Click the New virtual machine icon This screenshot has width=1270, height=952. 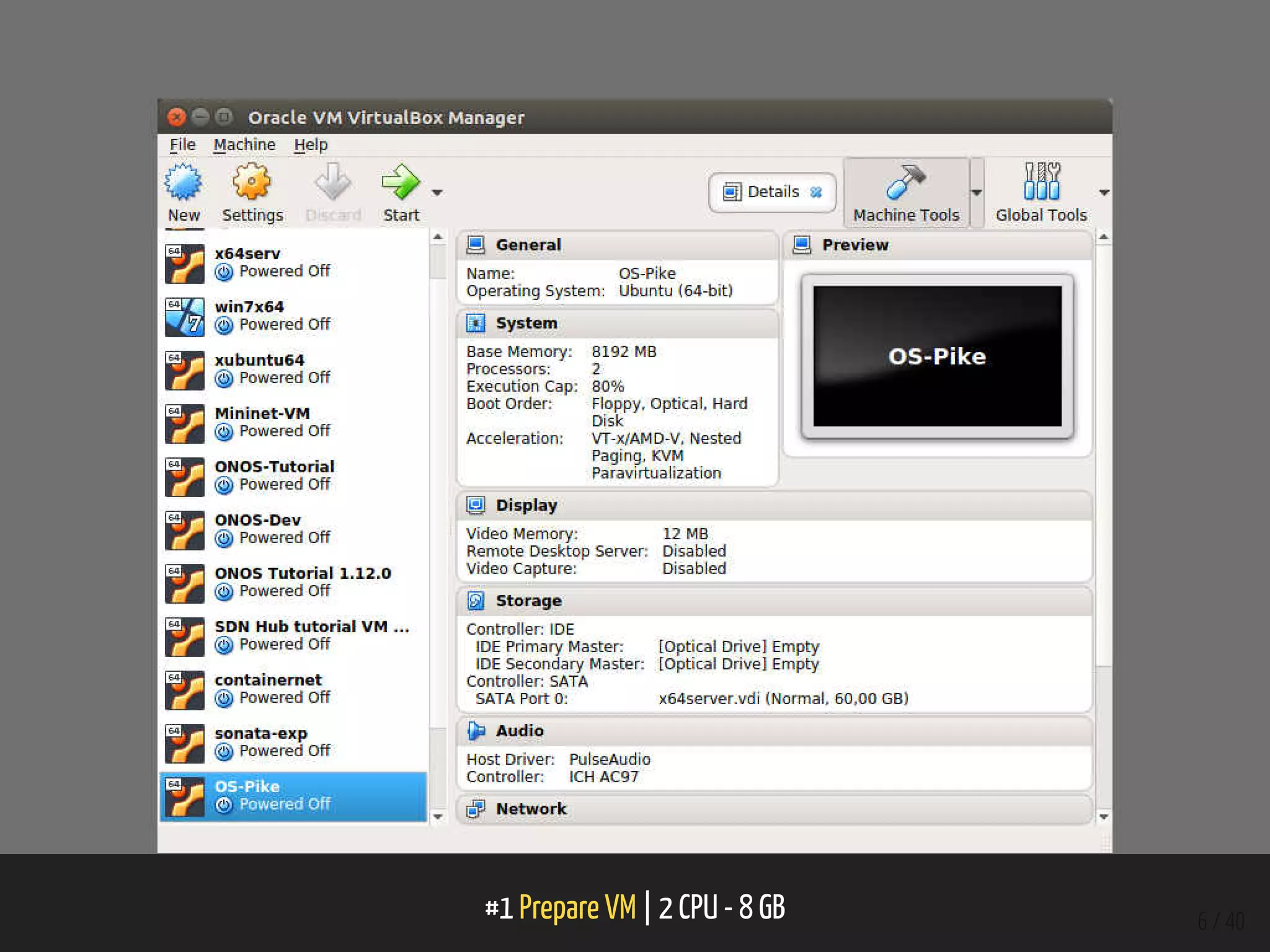(x=183, y=182)
